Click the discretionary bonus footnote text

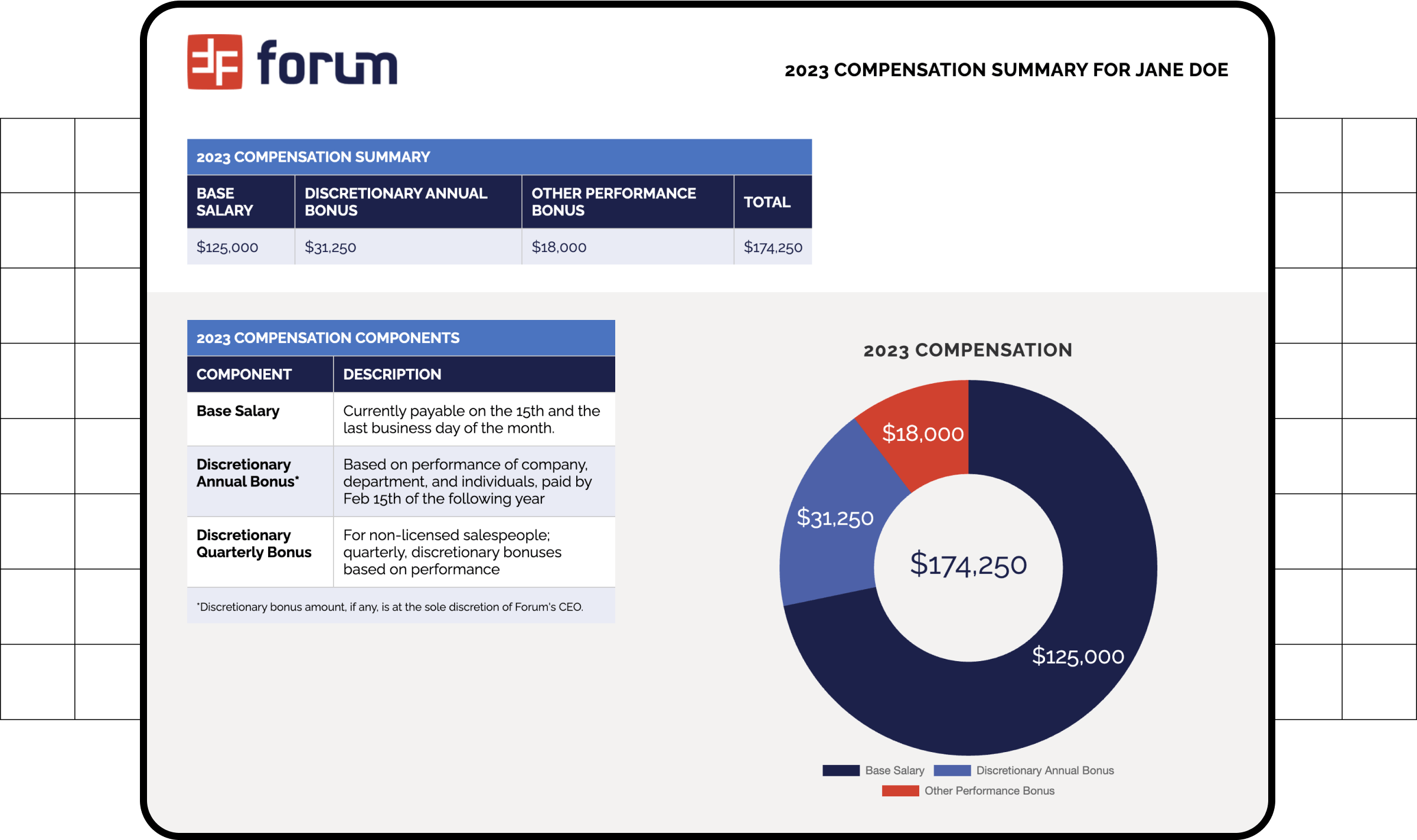tap(390, 607)
